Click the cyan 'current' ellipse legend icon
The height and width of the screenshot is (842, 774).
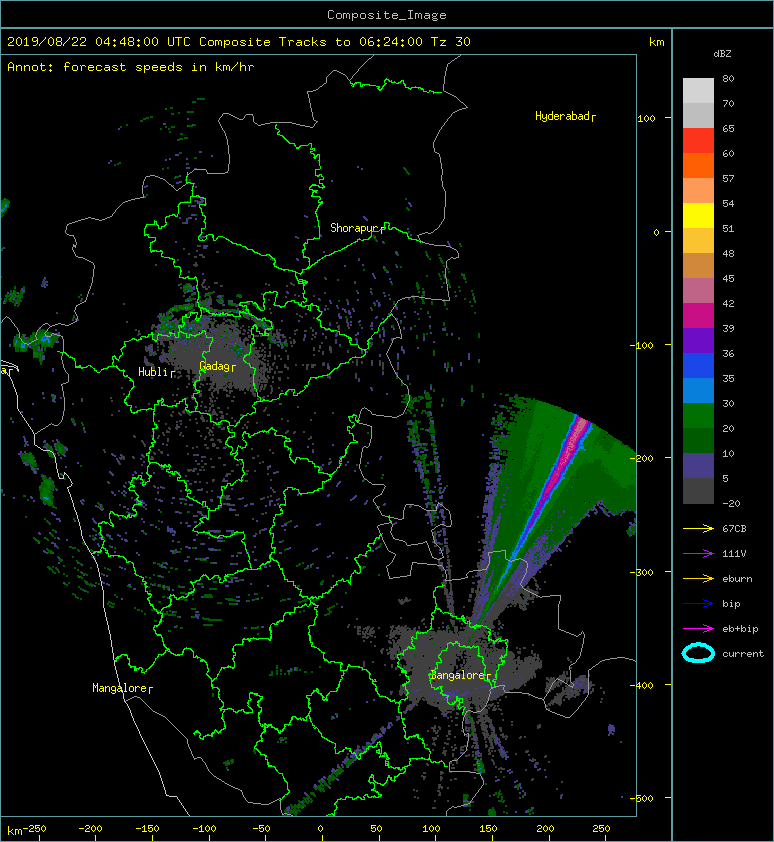click(x=698, y=654)
